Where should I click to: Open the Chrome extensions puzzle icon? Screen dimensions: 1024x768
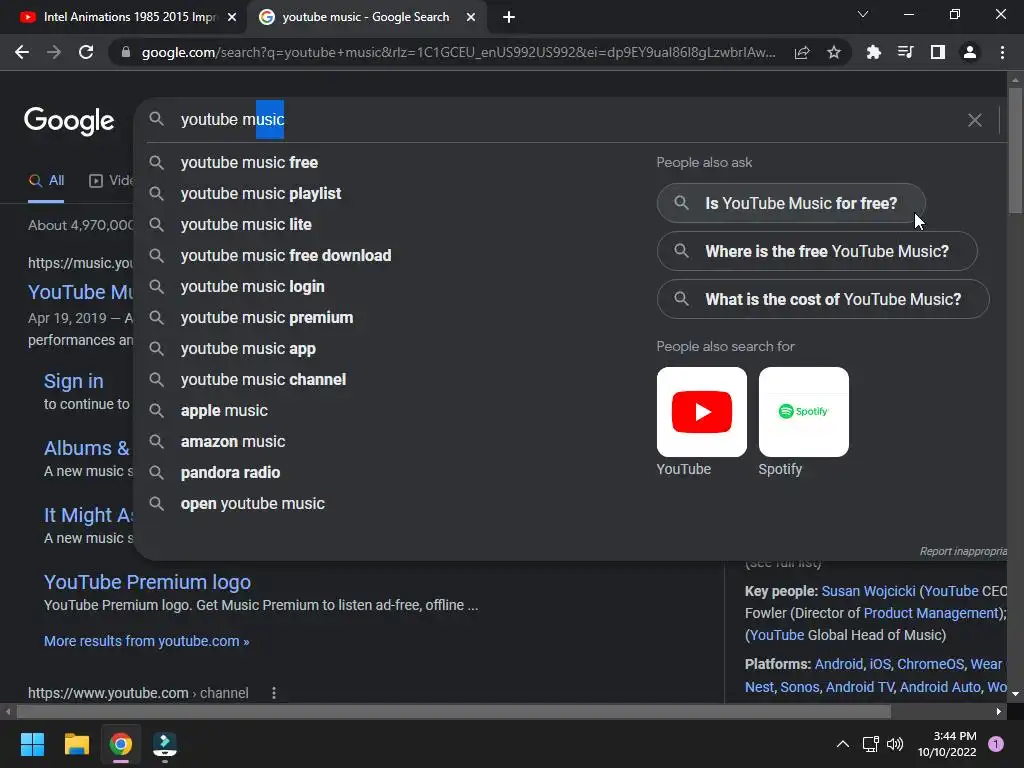point(873,52)
